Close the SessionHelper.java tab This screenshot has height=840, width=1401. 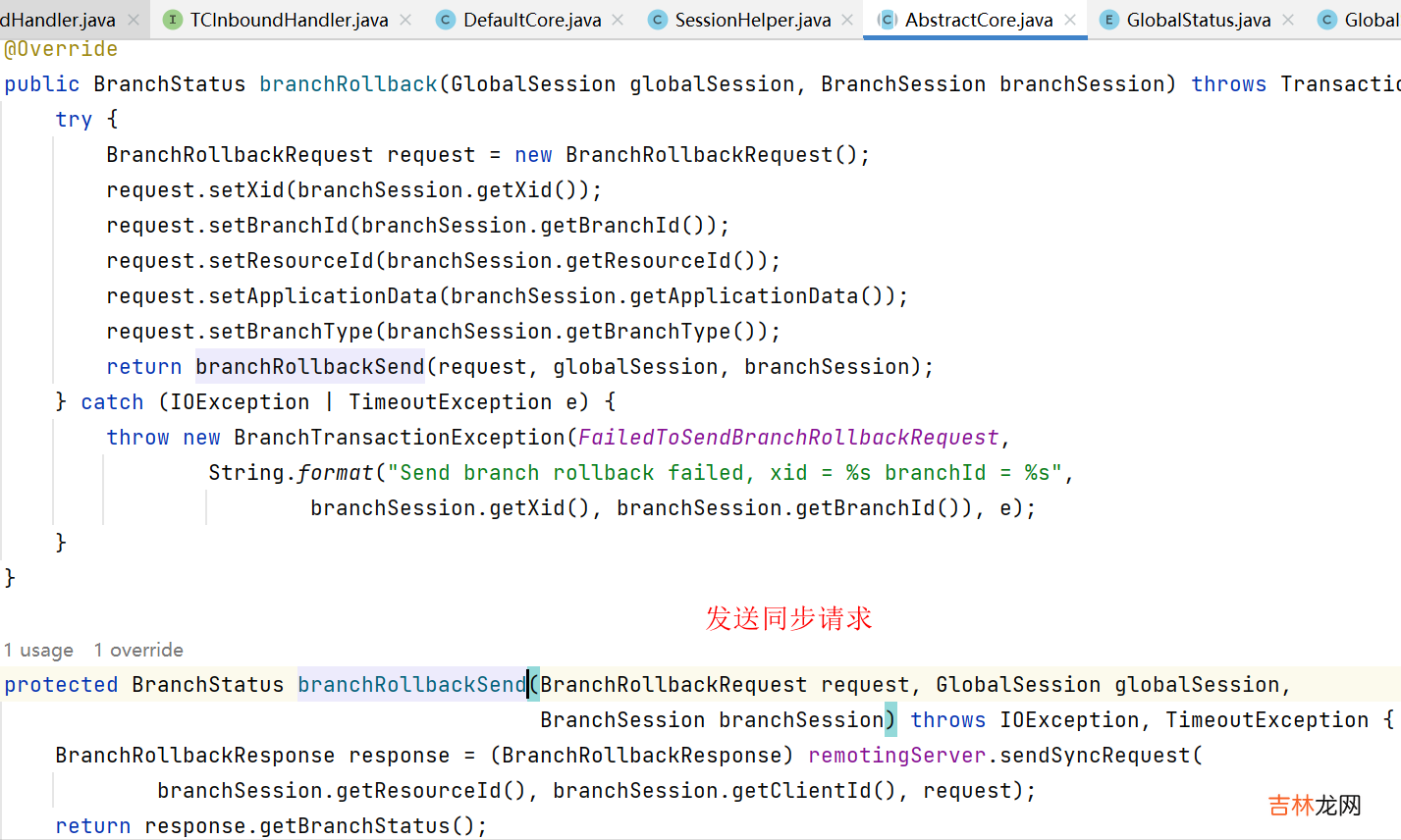(847, 20)
